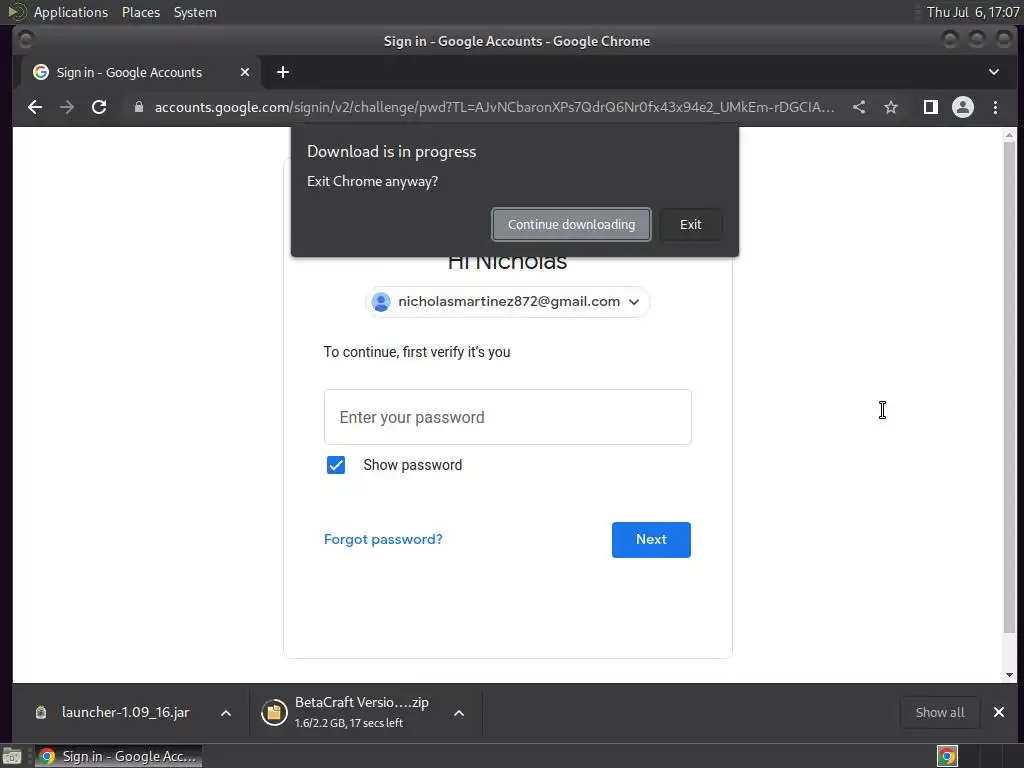
Task: Open launcher-1.09_16.jar download item
Action: tap(125, 712)
